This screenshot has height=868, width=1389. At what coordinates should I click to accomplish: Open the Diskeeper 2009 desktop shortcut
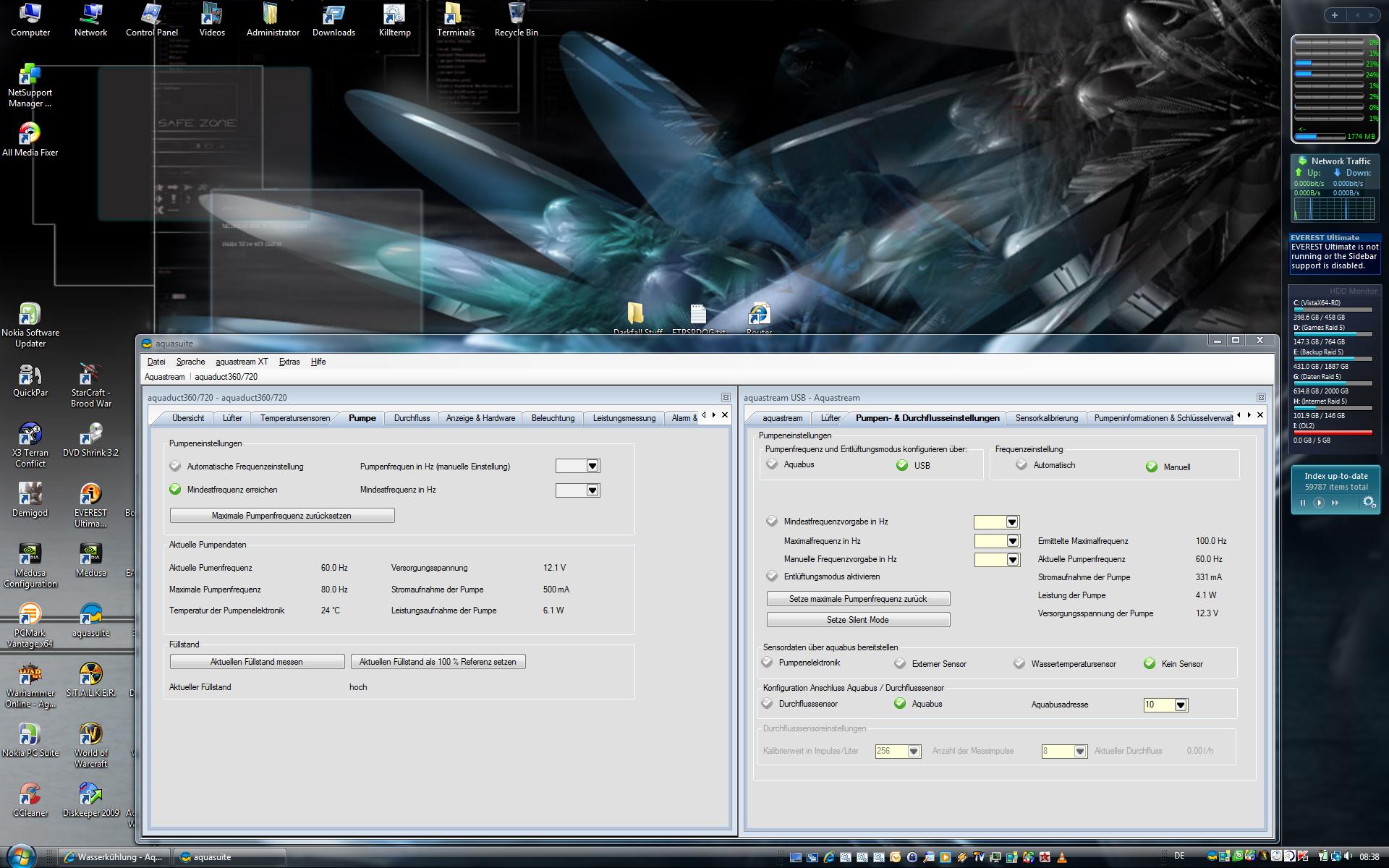[90, 795]
